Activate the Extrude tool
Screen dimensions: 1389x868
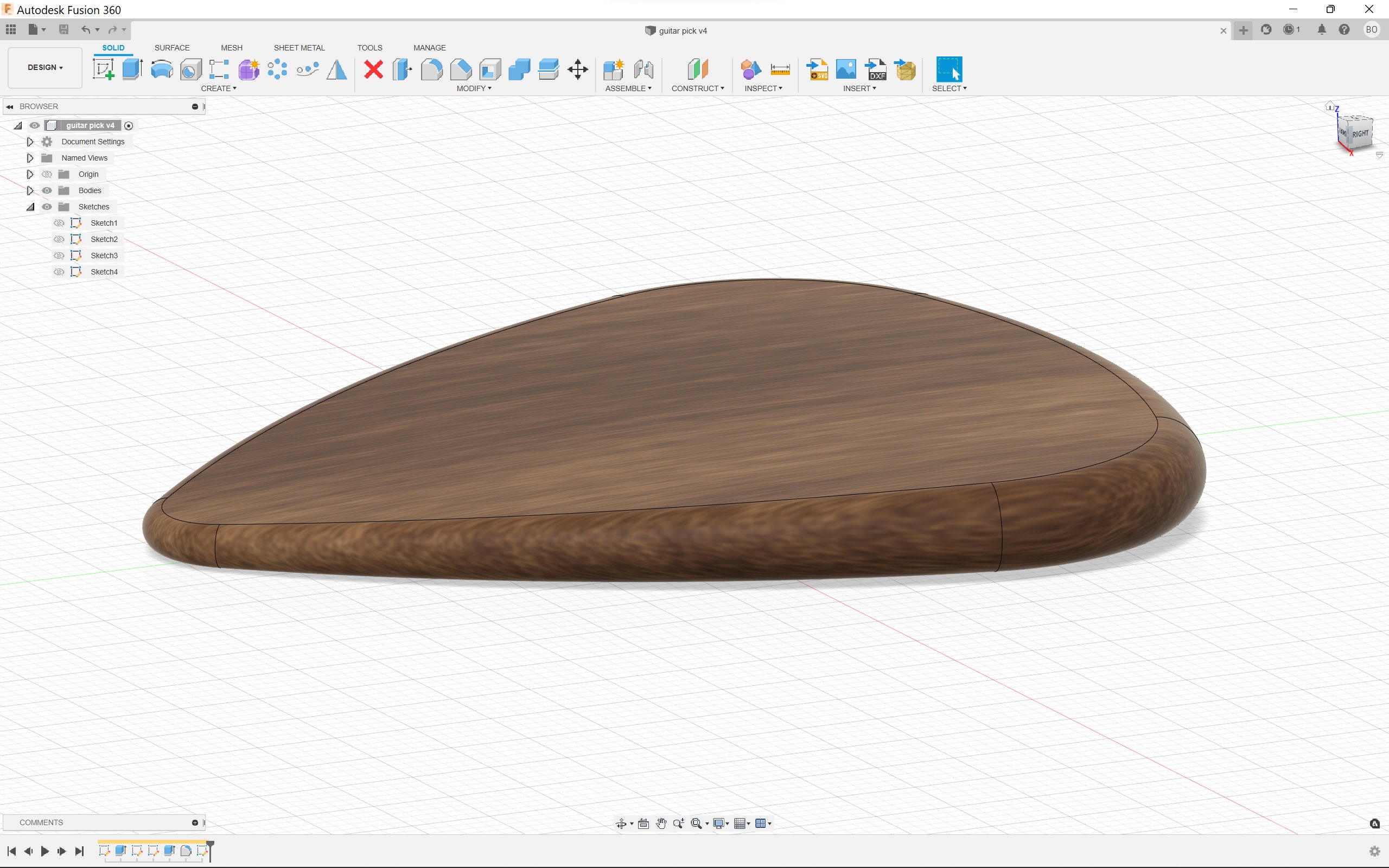point(132,69)
